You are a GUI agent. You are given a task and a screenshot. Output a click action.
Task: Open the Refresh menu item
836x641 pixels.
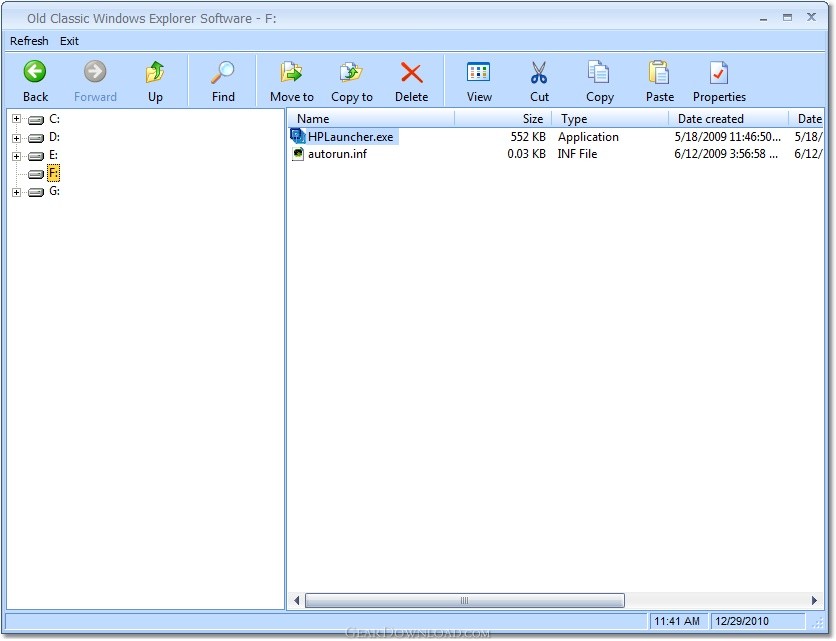click(29, 41)
